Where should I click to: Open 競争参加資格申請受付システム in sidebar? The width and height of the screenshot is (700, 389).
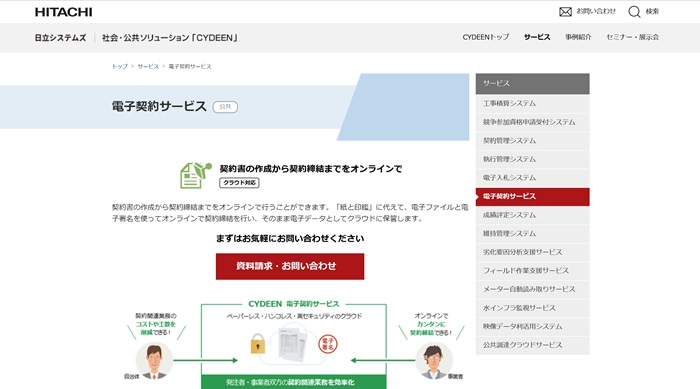click(533, 122)
